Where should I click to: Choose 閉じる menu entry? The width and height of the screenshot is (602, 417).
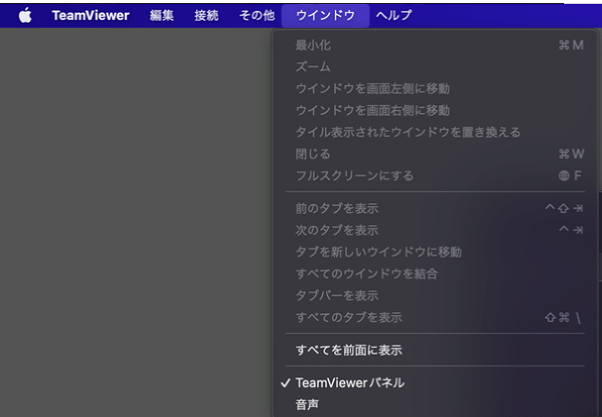tap(436, 154)
